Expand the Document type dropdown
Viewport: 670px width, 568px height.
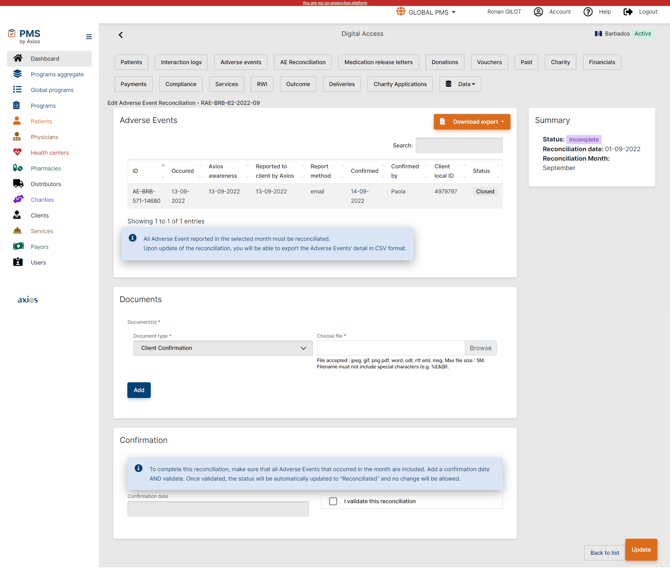(222, 348)
